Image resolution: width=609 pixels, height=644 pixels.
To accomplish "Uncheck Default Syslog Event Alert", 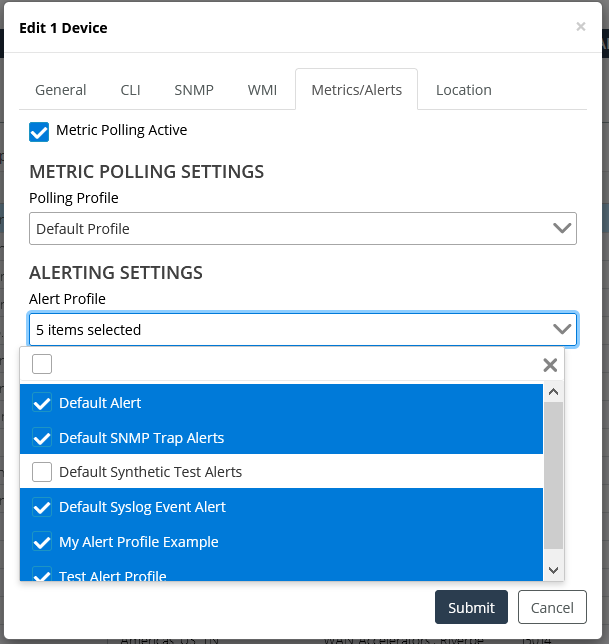I will pyautogui.click(x=42, y=507).
